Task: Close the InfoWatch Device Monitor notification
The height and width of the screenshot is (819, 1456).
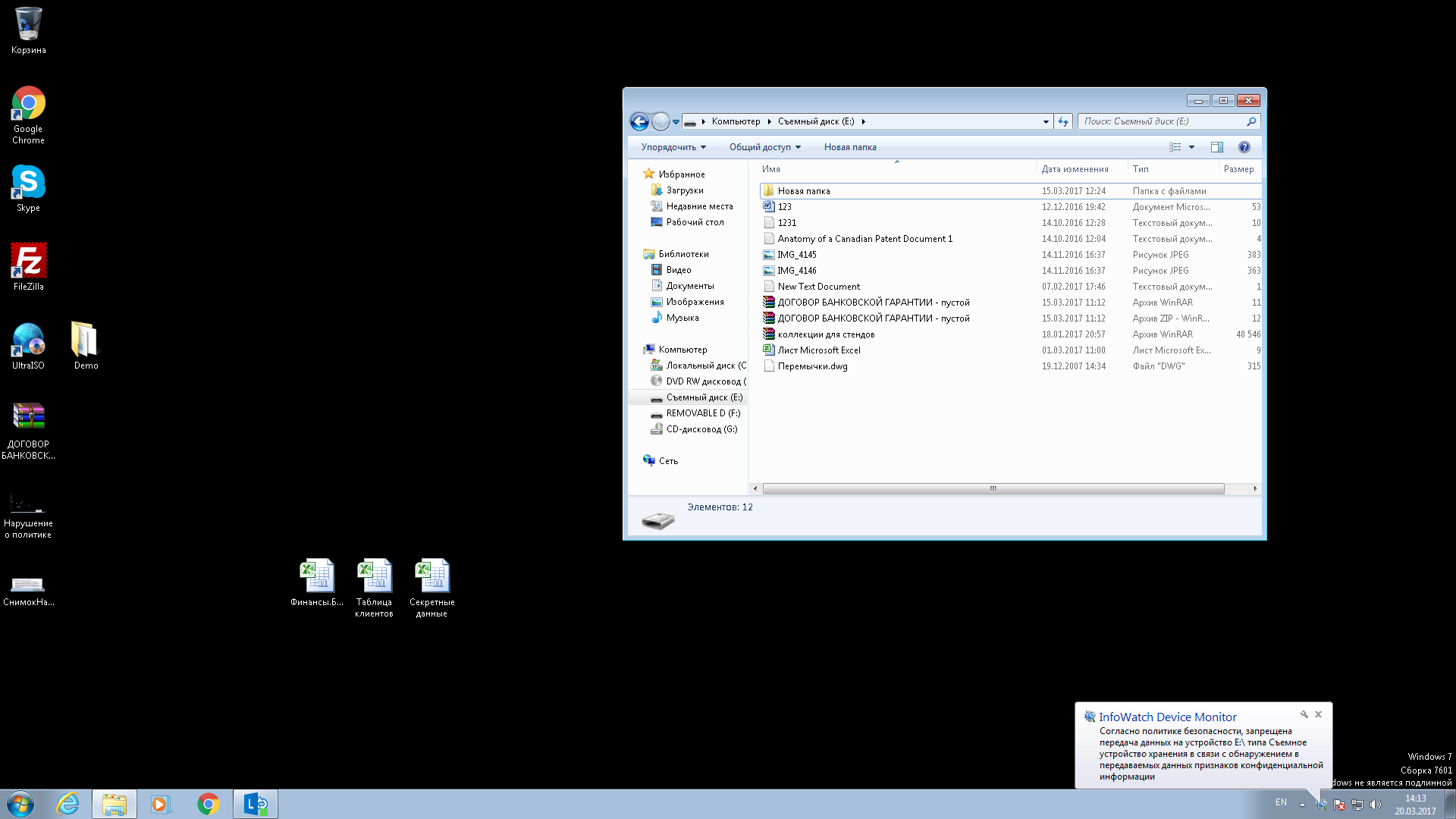Action: (x=1318, y=714)
